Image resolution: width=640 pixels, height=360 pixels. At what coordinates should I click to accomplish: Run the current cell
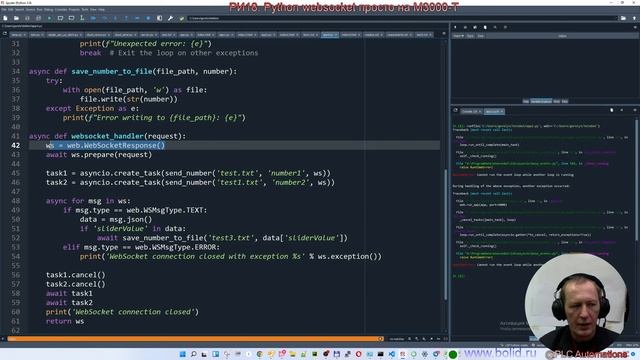click(60, 18)
